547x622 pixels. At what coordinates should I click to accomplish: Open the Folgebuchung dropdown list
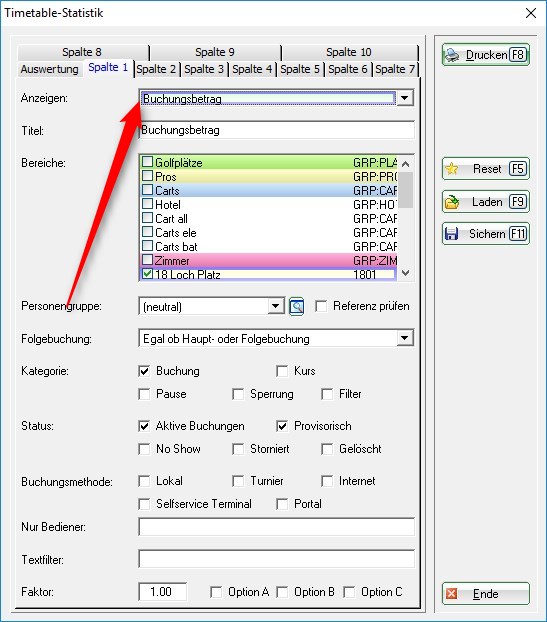coord(405,338)
